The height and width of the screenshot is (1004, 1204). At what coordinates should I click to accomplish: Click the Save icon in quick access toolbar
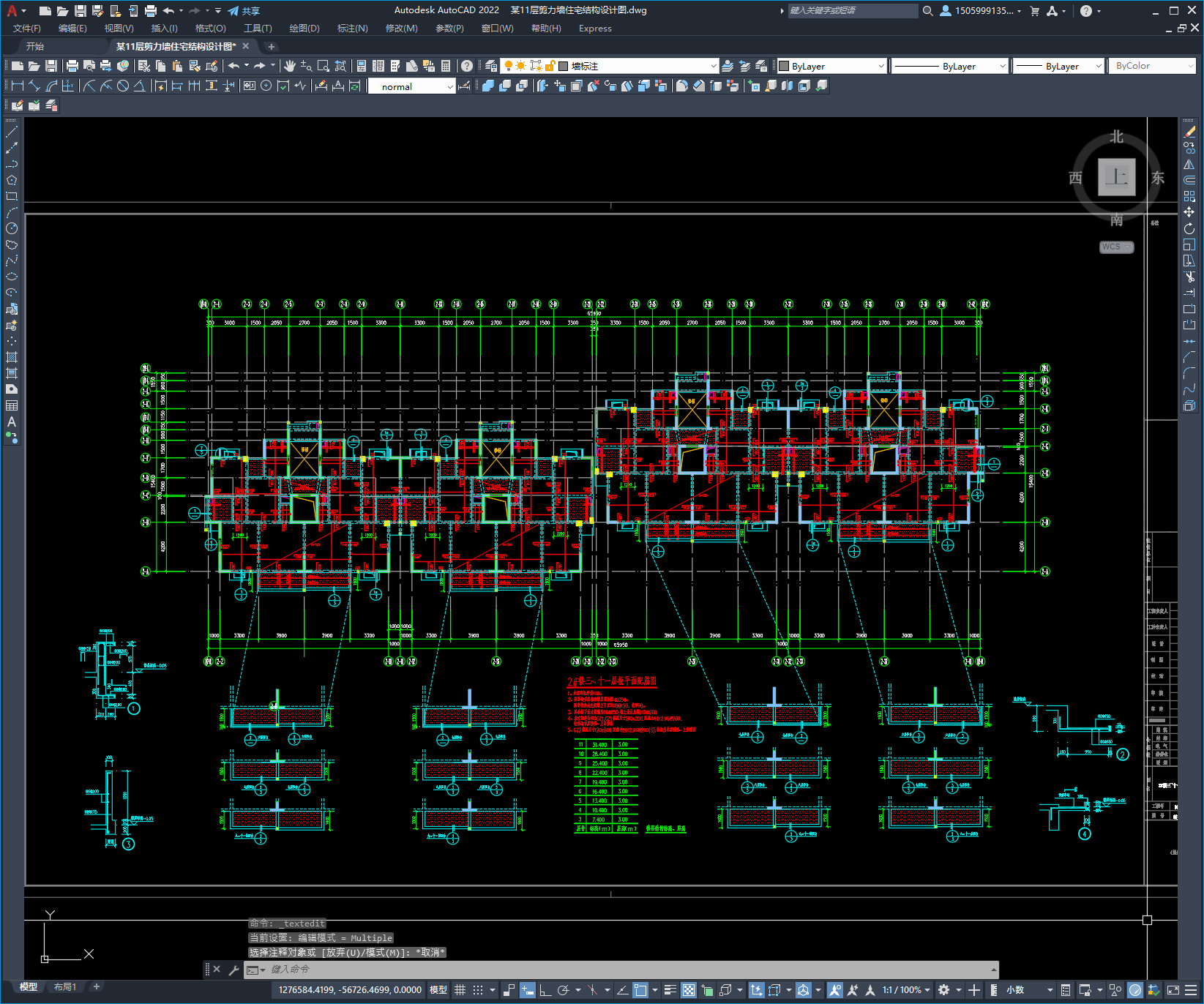(x=81, y=11)
